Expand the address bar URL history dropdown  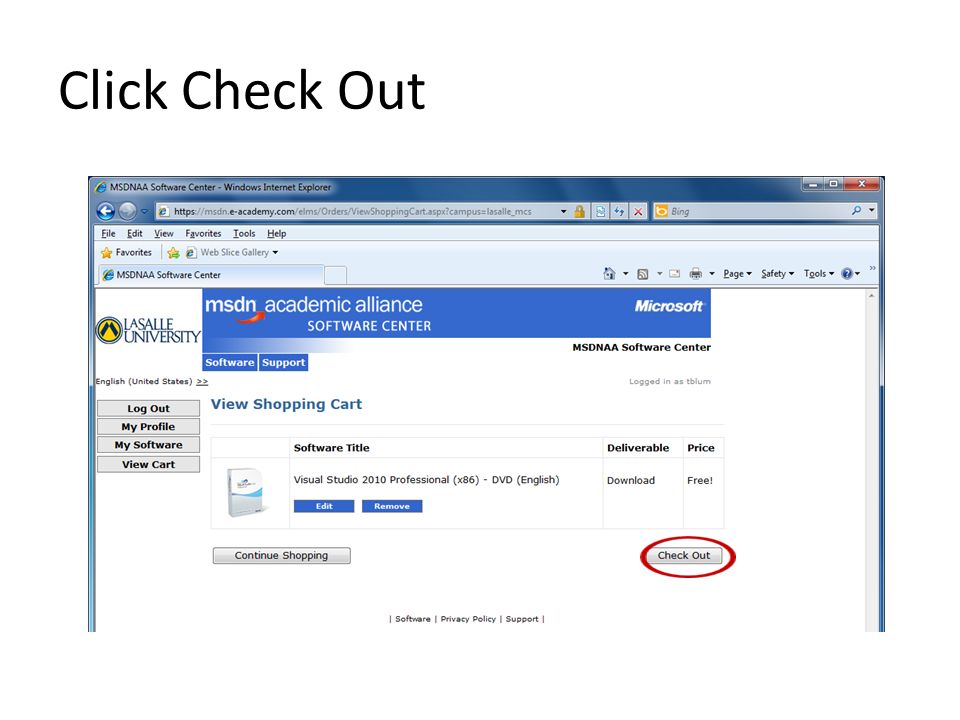click(x=563, y=211)
